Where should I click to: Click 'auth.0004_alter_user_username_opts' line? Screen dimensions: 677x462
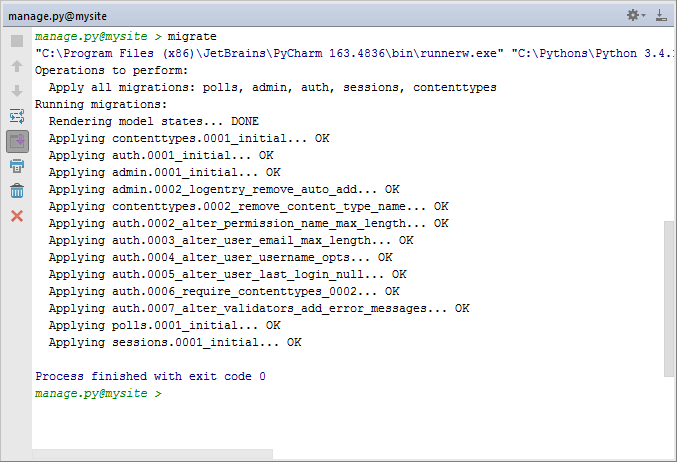(221, 257)
